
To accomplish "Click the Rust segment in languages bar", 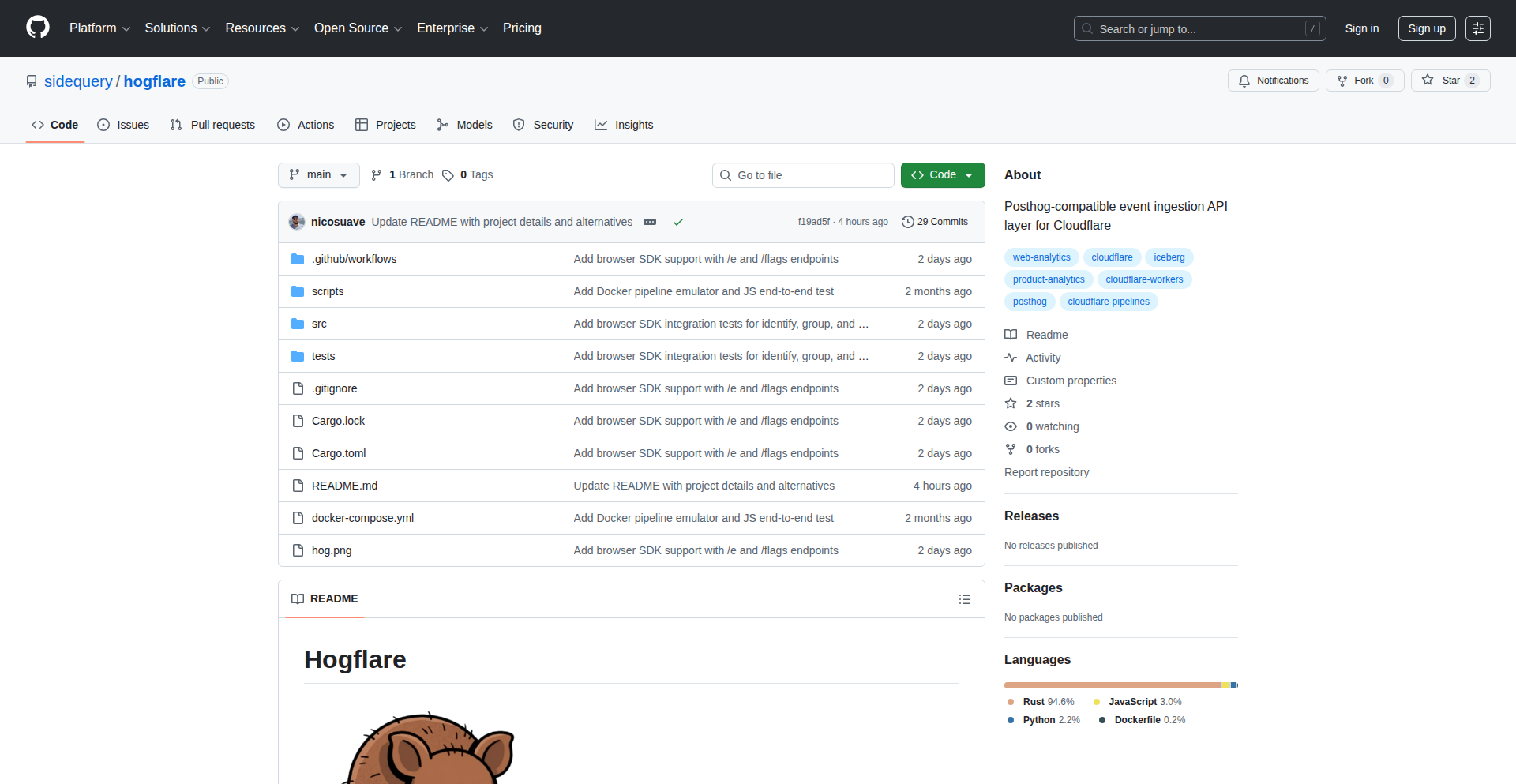I will pos(1112,685).
